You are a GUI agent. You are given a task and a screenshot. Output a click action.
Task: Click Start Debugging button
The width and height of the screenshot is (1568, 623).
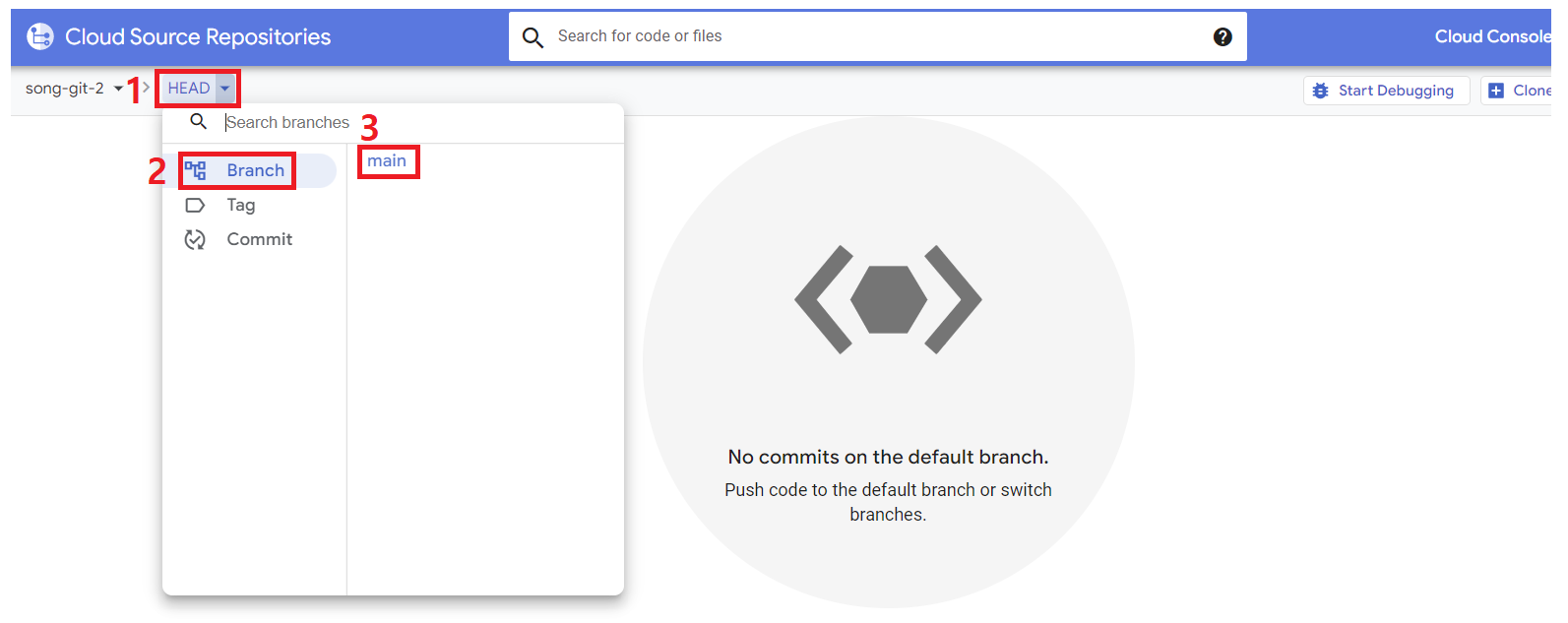point(1386,91)
